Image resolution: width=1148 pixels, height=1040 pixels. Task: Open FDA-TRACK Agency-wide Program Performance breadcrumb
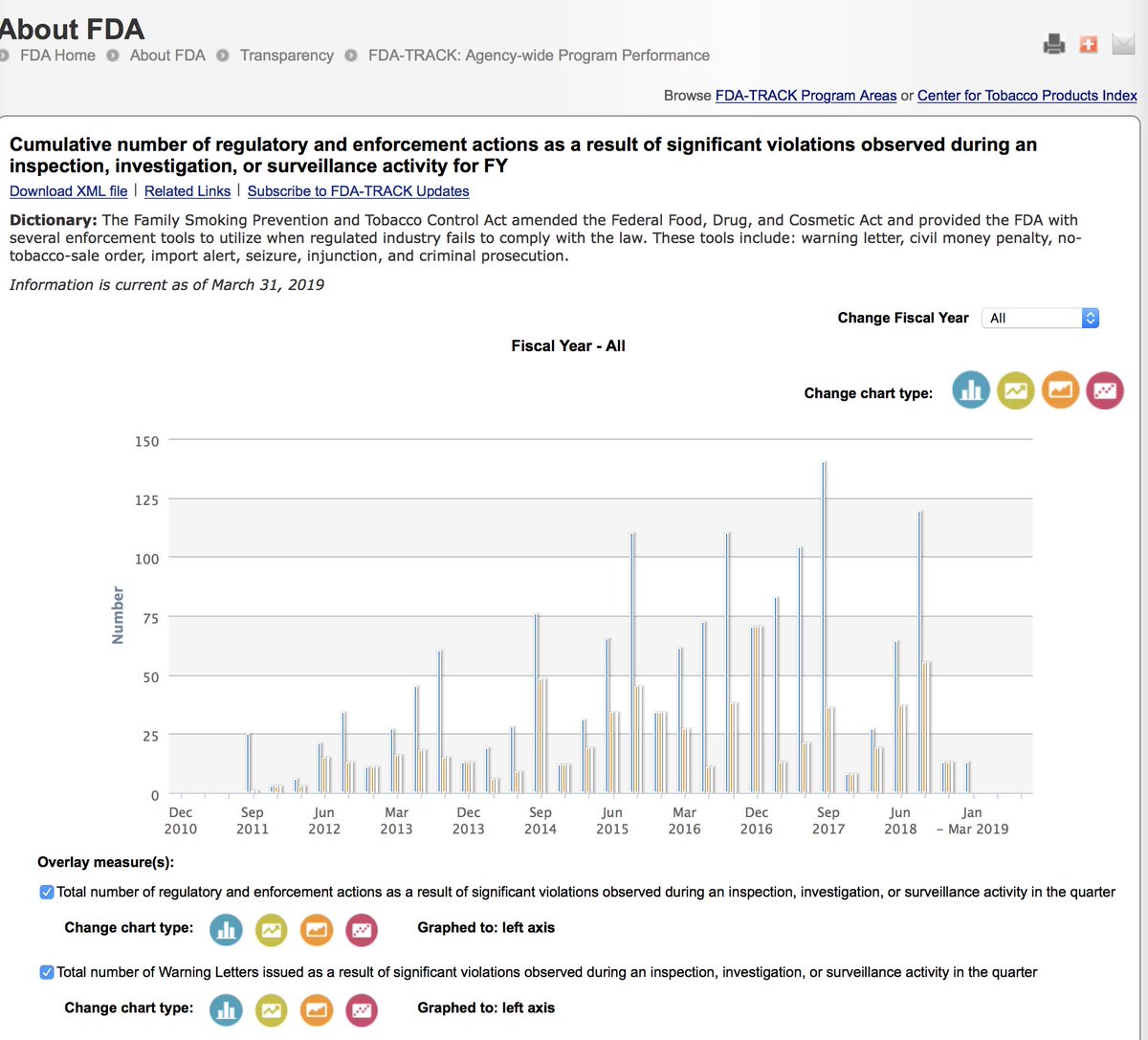(539, 55)
